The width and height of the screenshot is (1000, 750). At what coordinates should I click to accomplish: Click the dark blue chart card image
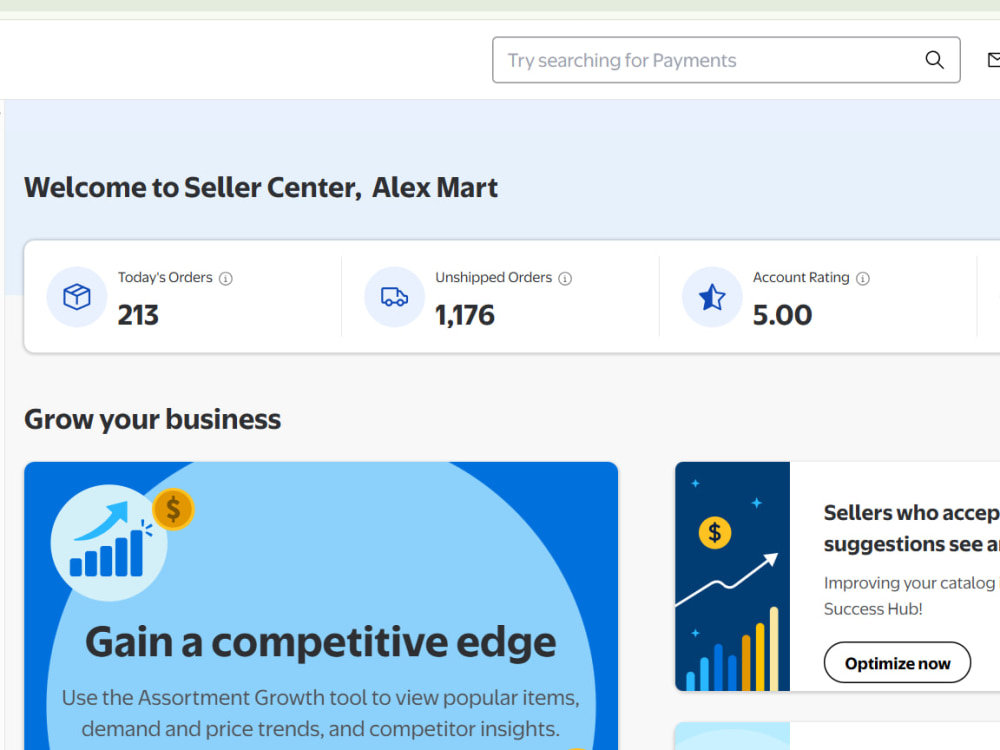(x=732, y=577)
